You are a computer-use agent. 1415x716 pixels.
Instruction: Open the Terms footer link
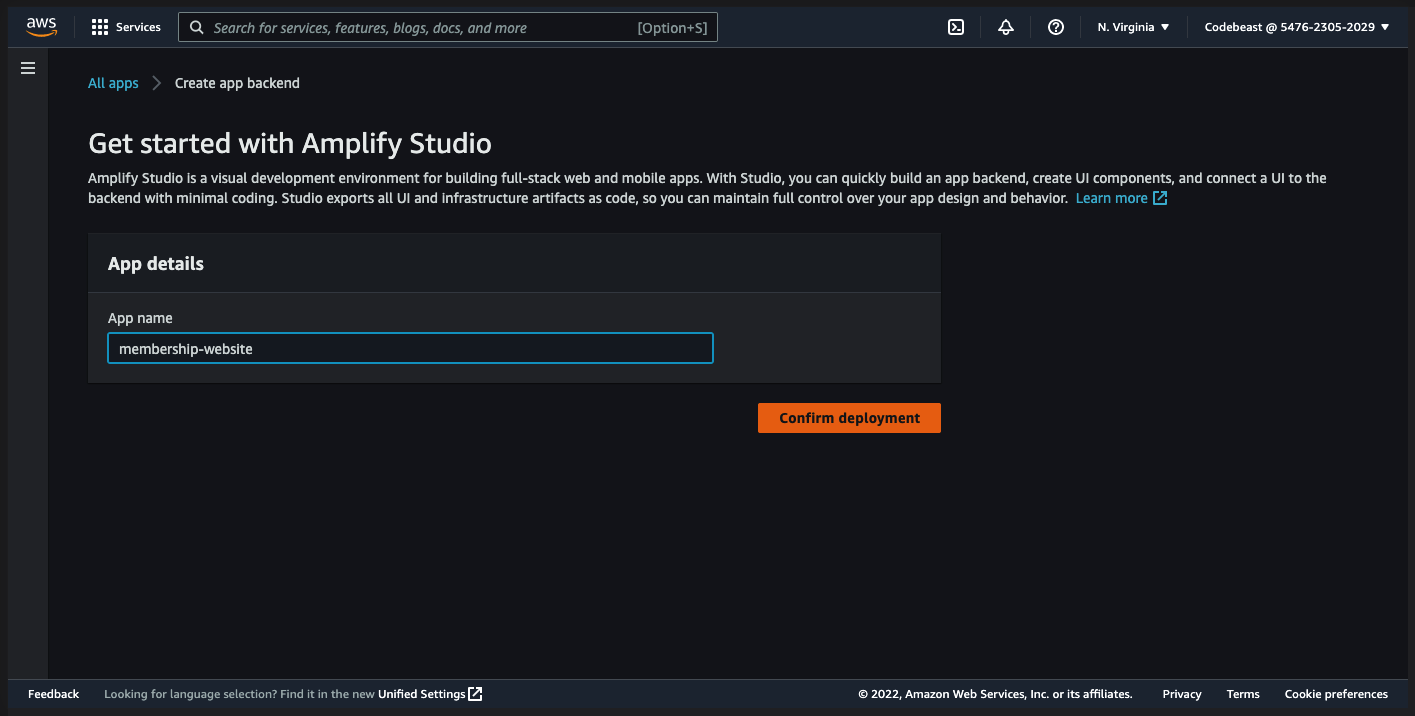1243,694
